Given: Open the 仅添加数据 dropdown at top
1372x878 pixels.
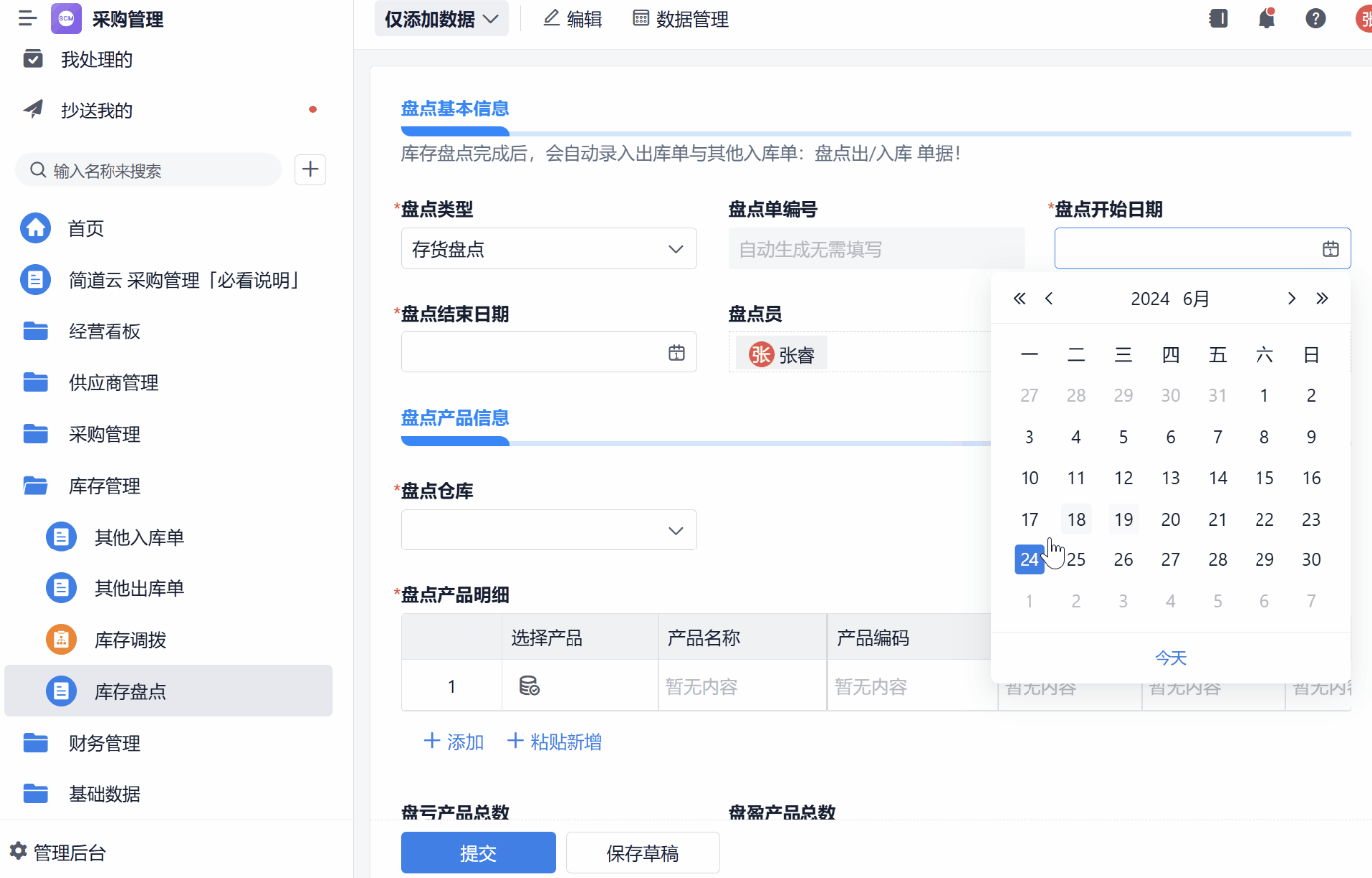Looking at the screenshot, I should pos(441,18).
